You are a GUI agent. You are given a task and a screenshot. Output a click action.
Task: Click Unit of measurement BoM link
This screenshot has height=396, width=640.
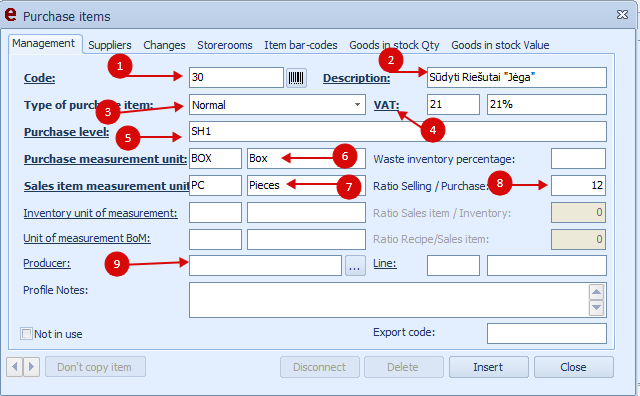87,238
